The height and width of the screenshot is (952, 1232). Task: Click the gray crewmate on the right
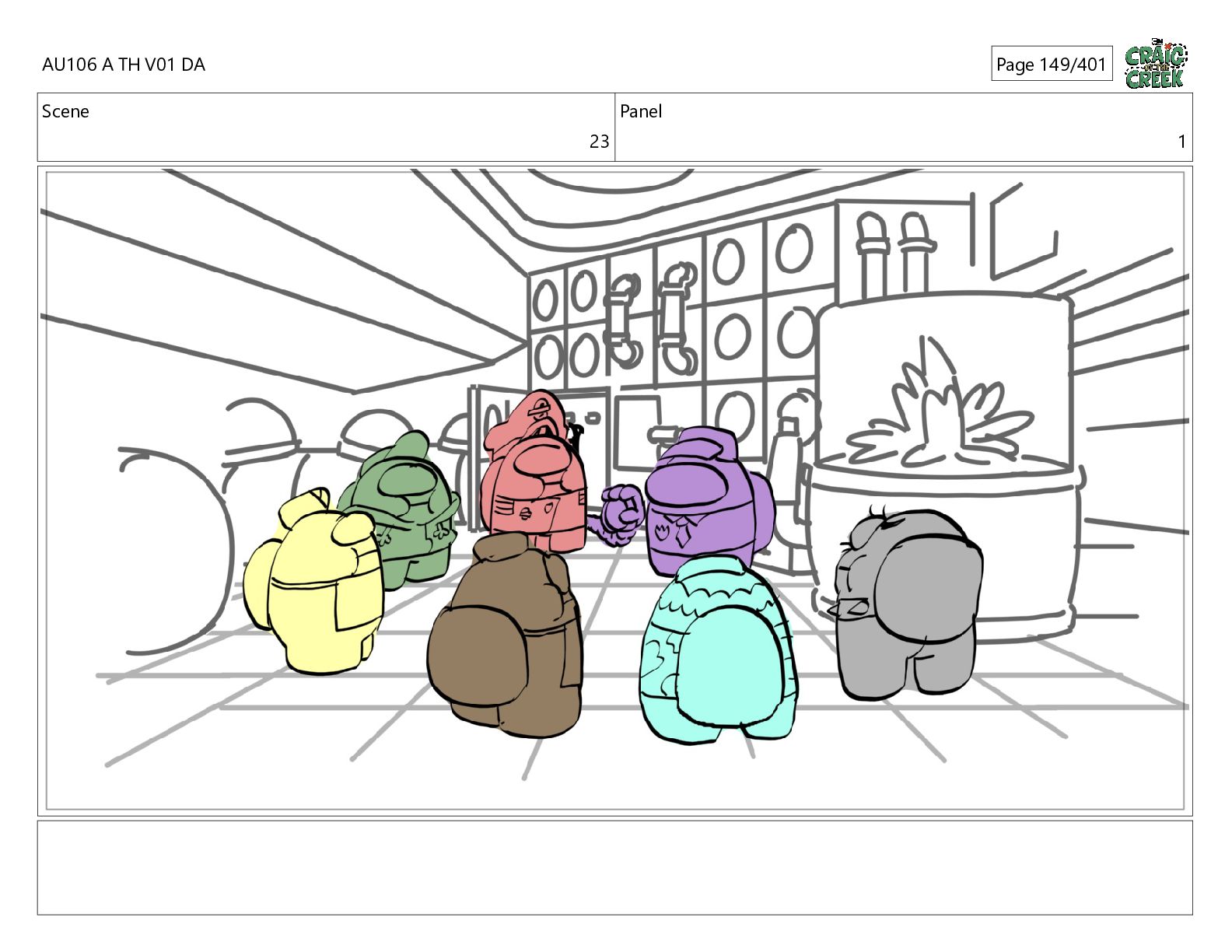pos(908,603)
